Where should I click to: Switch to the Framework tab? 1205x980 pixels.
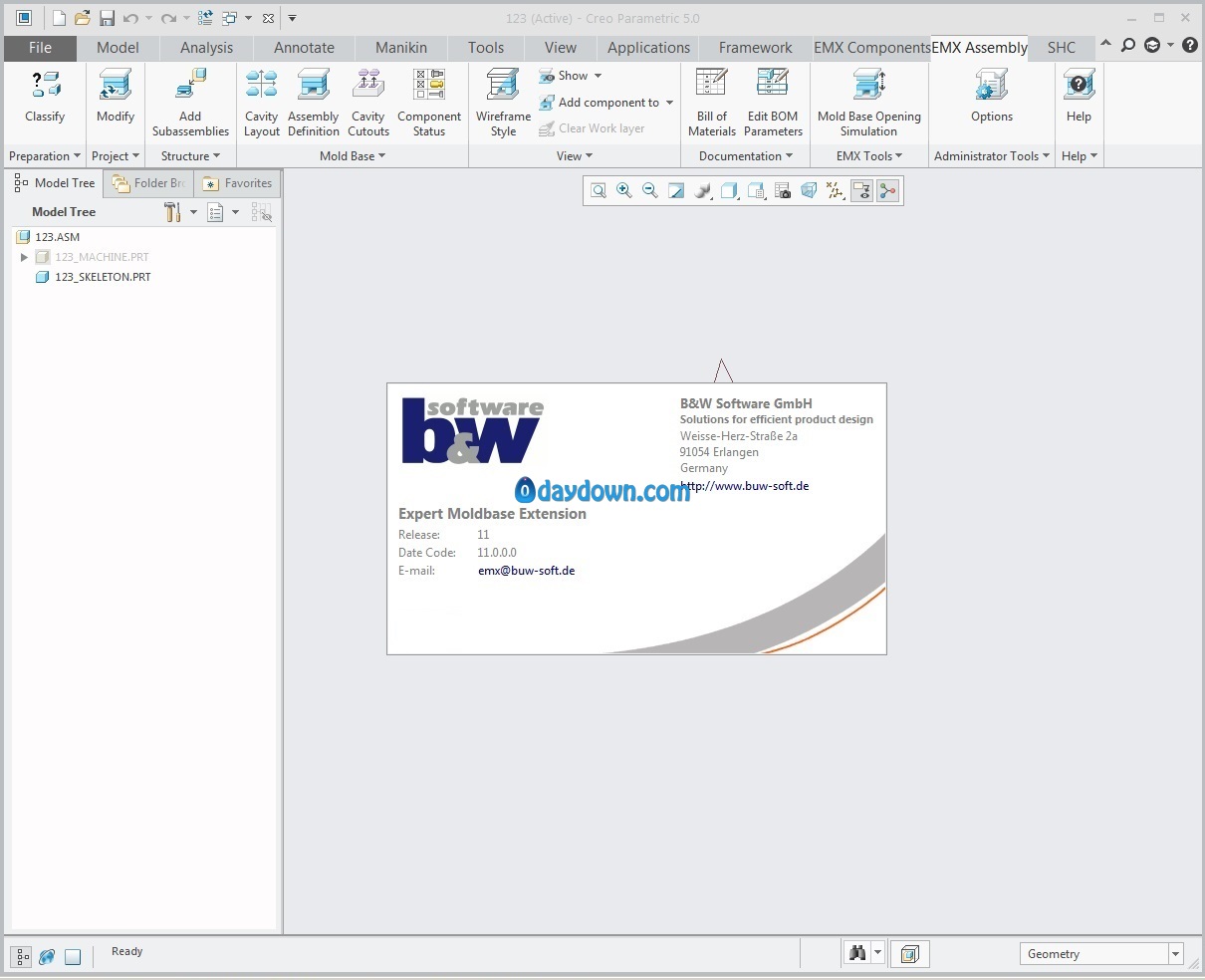(756, 48)
